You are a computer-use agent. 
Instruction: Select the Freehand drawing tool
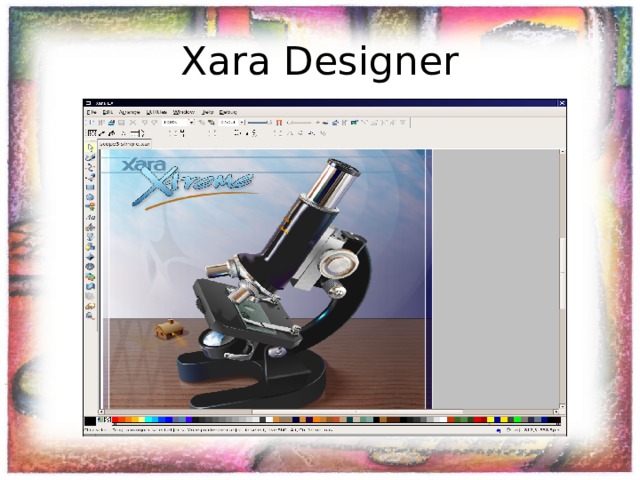coord(91,157)
